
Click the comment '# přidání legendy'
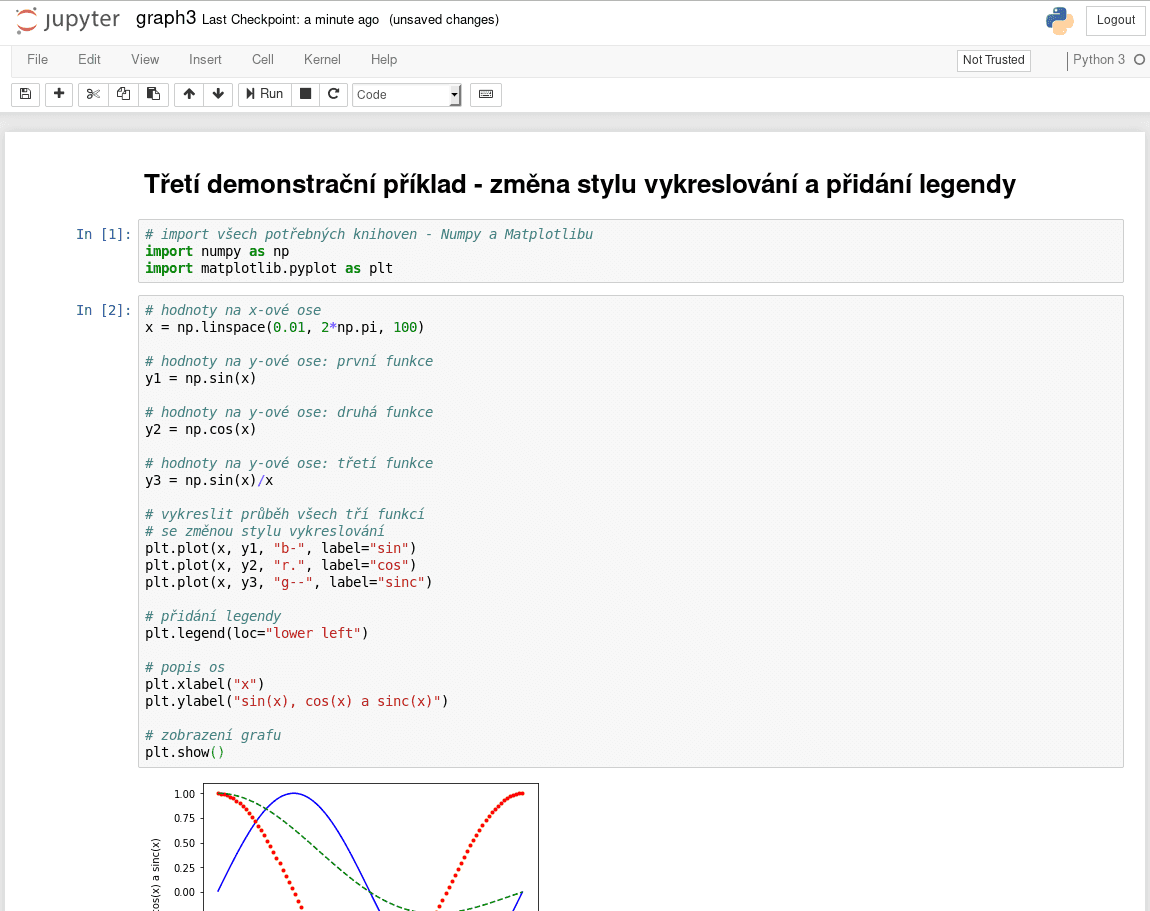pyautogui.click(x=213, y=616)
